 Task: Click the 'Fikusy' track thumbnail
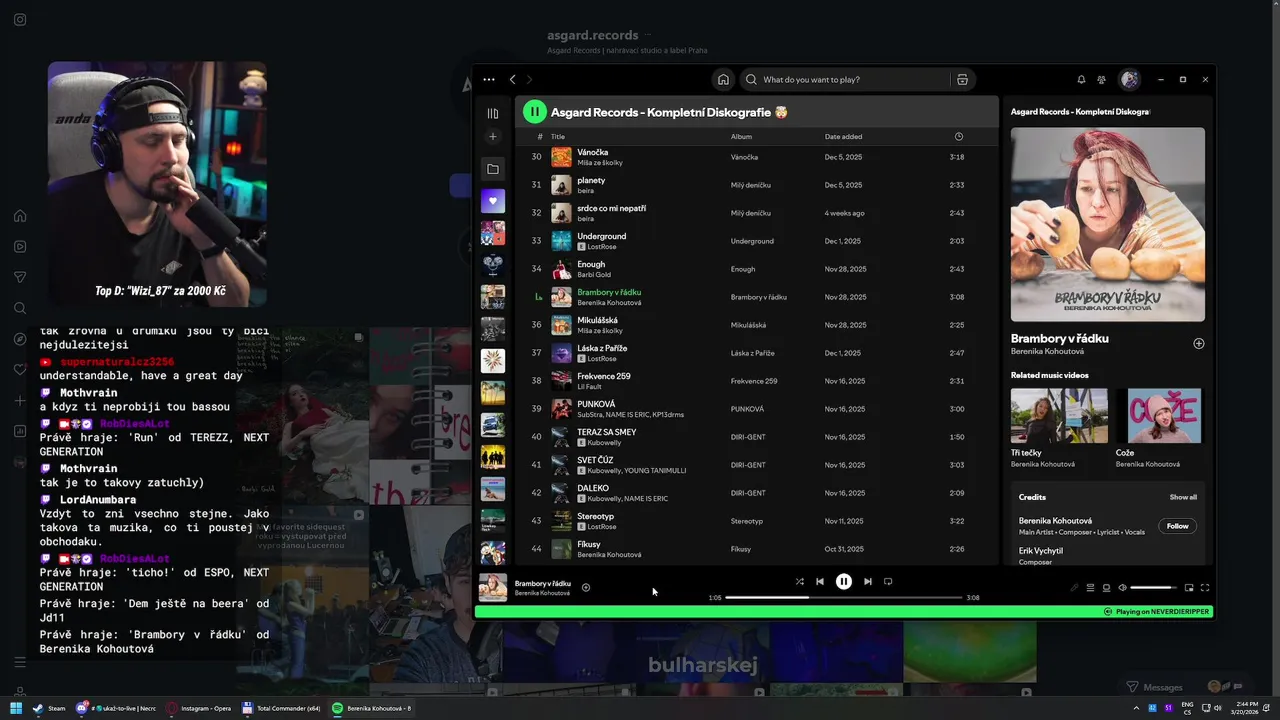tap(562, 549)
